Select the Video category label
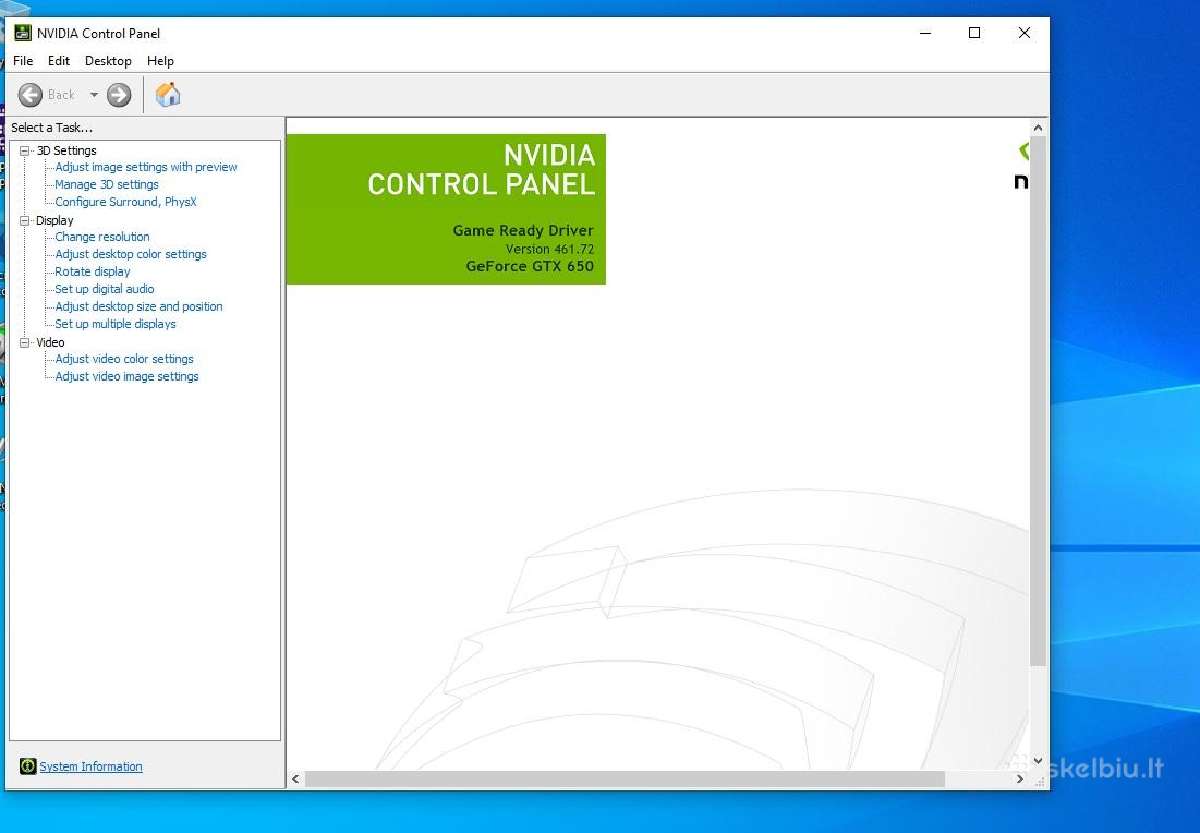 pyautogui.click(x=50, y=343)
